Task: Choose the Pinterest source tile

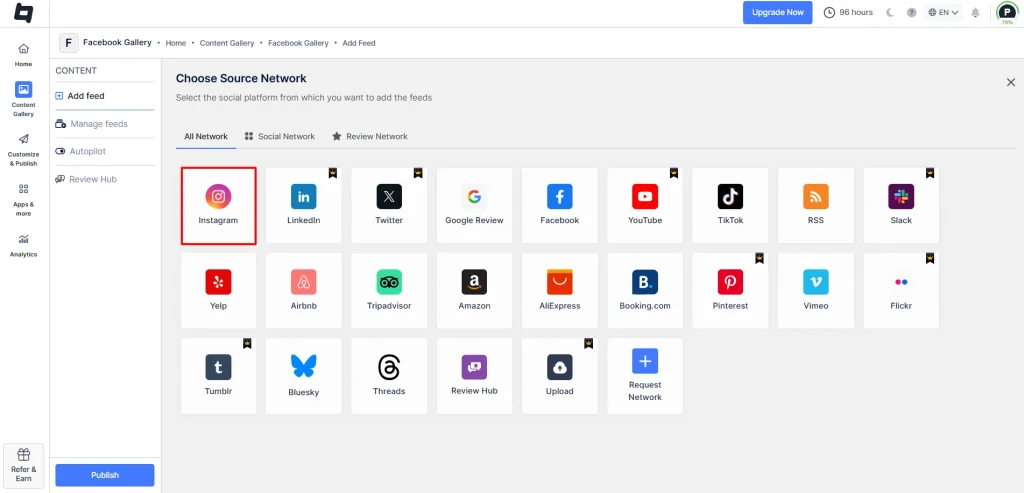Action: pos(730,290)
